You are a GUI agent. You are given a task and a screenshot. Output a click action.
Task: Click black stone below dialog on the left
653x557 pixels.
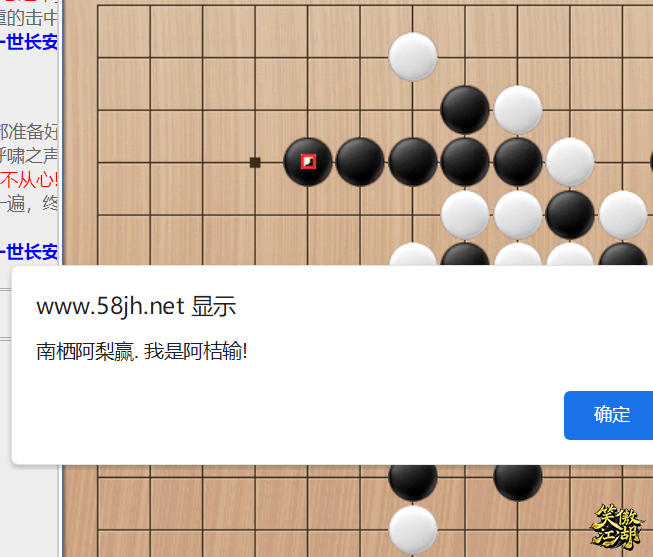[413, 479]
